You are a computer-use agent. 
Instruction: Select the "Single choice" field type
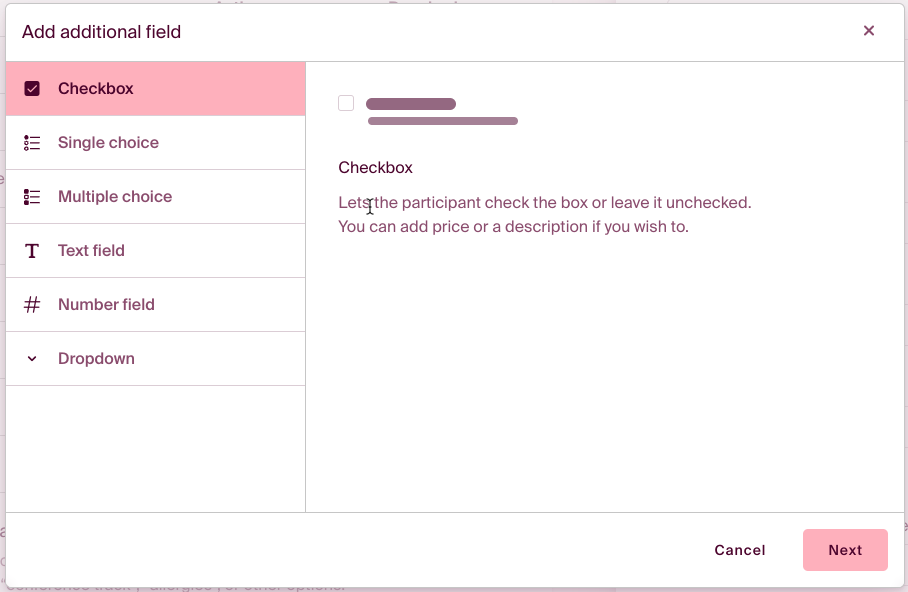point(108,142)
